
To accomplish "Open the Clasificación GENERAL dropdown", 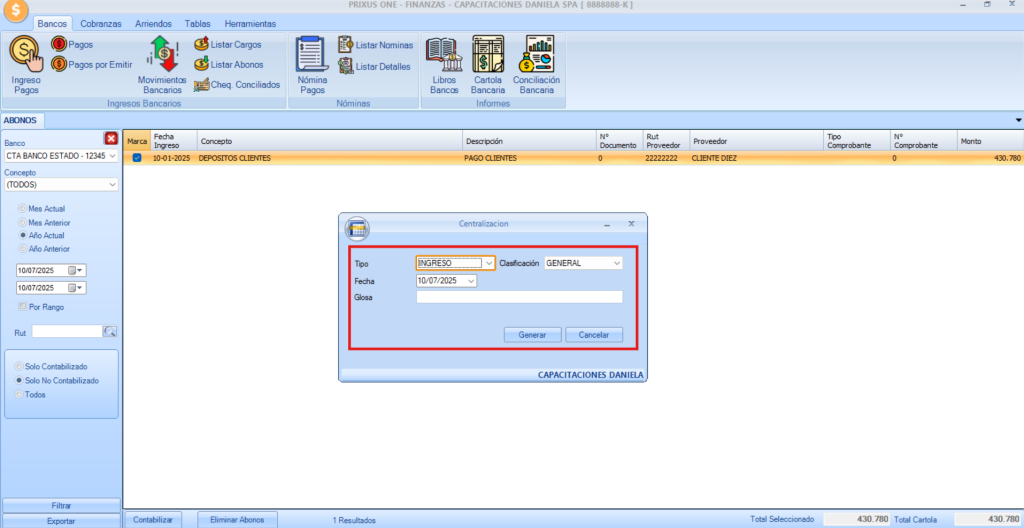I will click(616, 263).
